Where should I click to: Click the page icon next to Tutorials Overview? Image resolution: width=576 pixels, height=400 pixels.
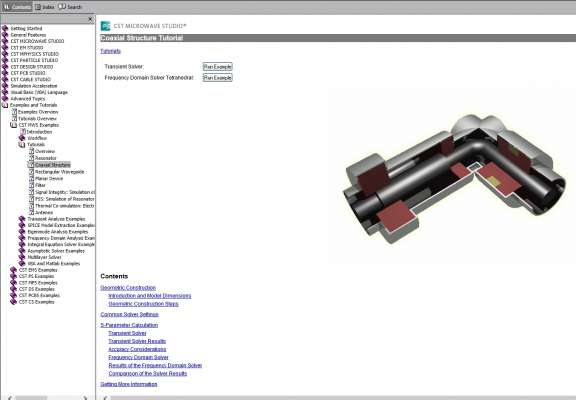(14, 119)
